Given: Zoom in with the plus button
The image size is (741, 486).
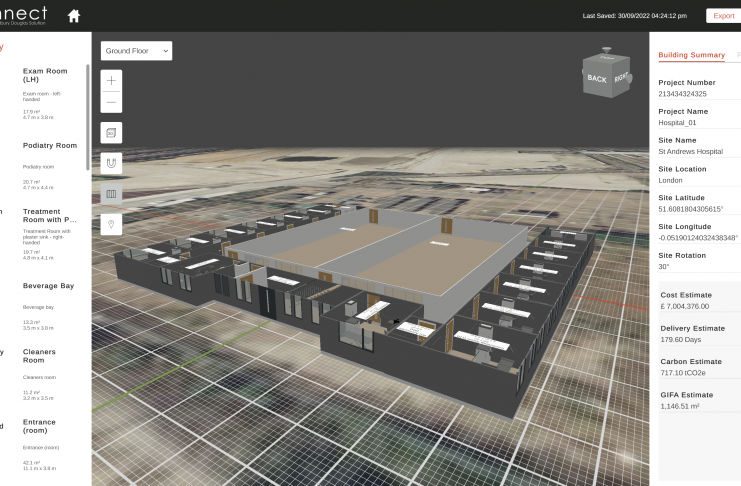Looking at the screenshot, I should (111, 80).
